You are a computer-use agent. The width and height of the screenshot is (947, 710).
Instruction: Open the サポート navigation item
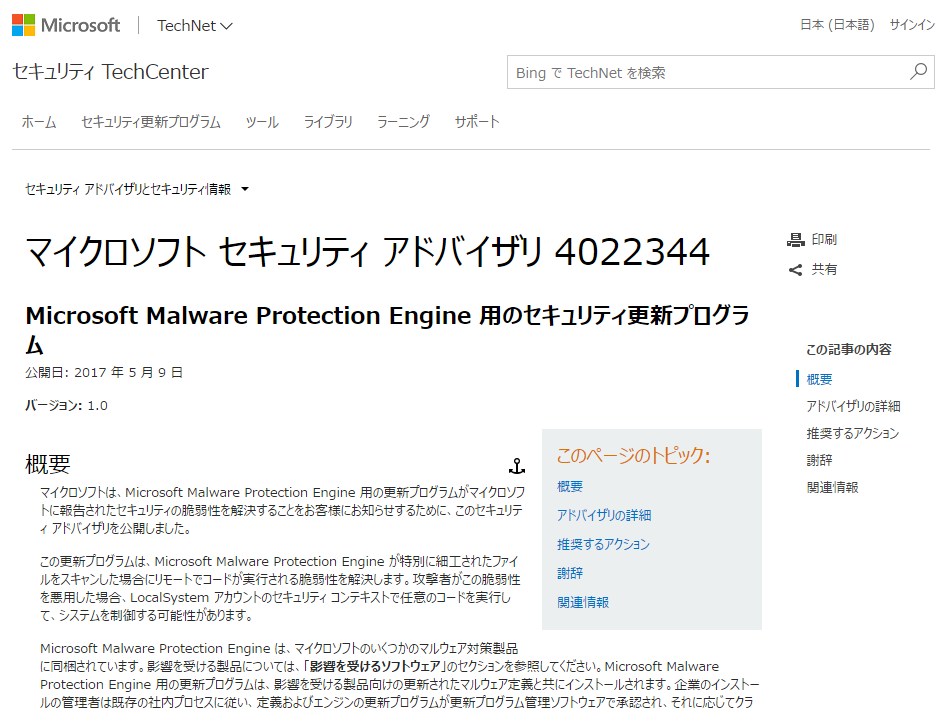point(477,122)
